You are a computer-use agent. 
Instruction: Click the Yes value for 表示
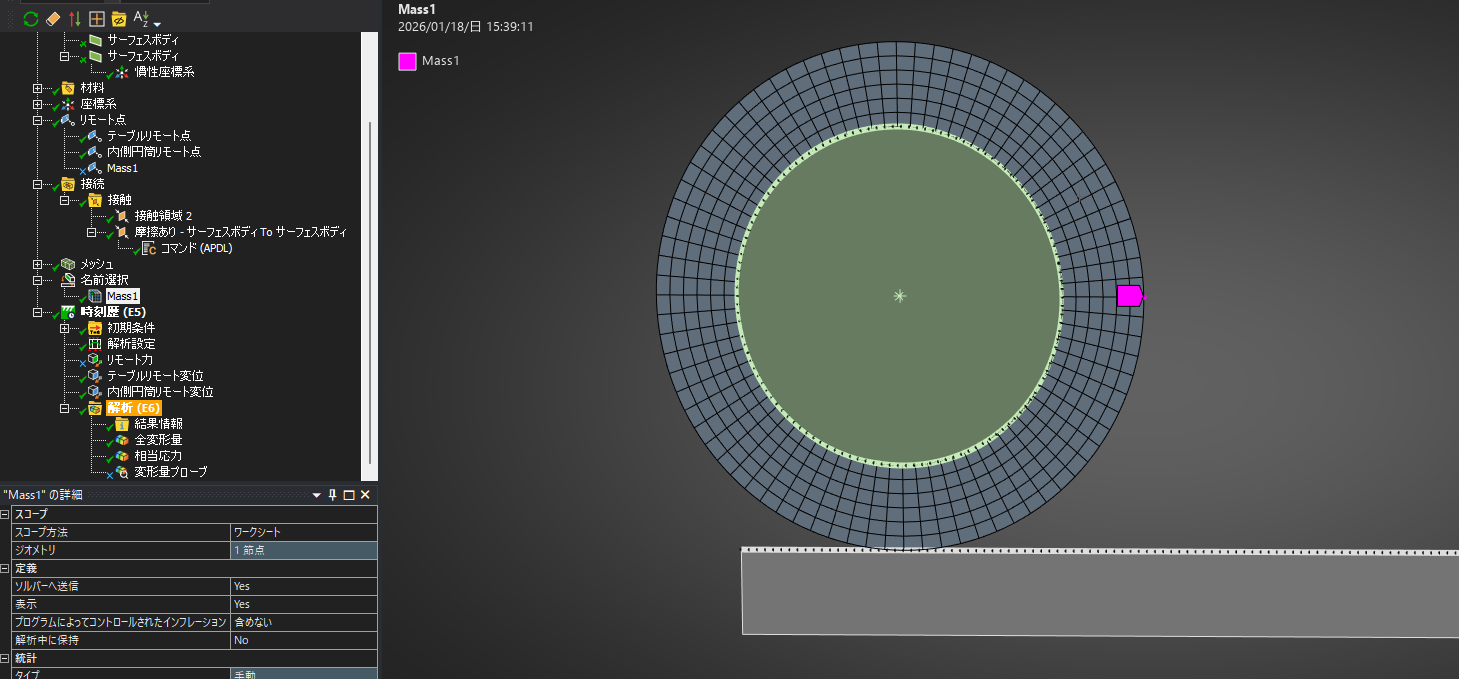click(x=304, y=604)
